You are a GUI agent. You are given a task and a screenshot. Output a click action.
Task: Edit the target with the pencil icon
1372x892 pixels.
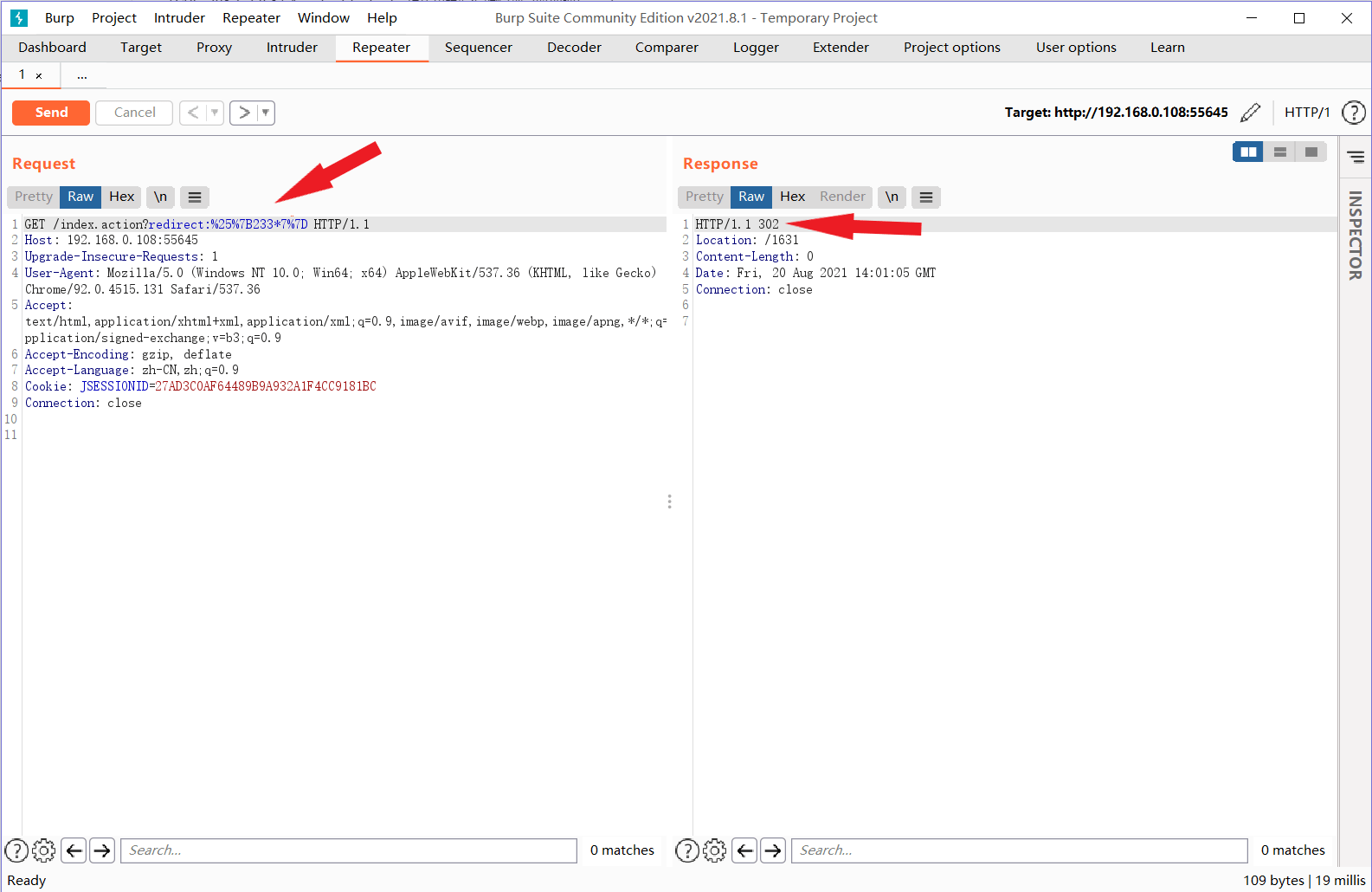[1250, 113]
